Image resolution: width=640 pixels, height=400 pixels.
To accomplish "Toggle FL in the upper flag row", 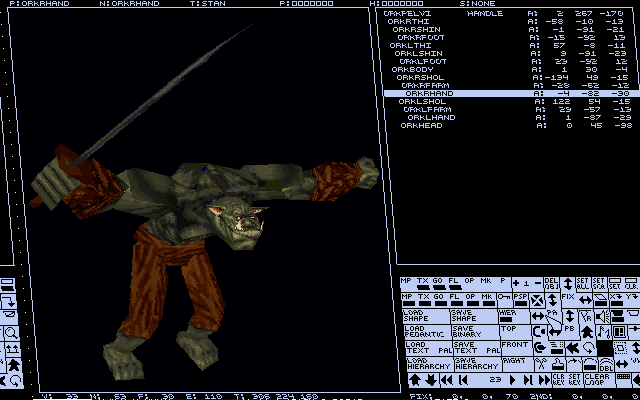I will [455, 284].
